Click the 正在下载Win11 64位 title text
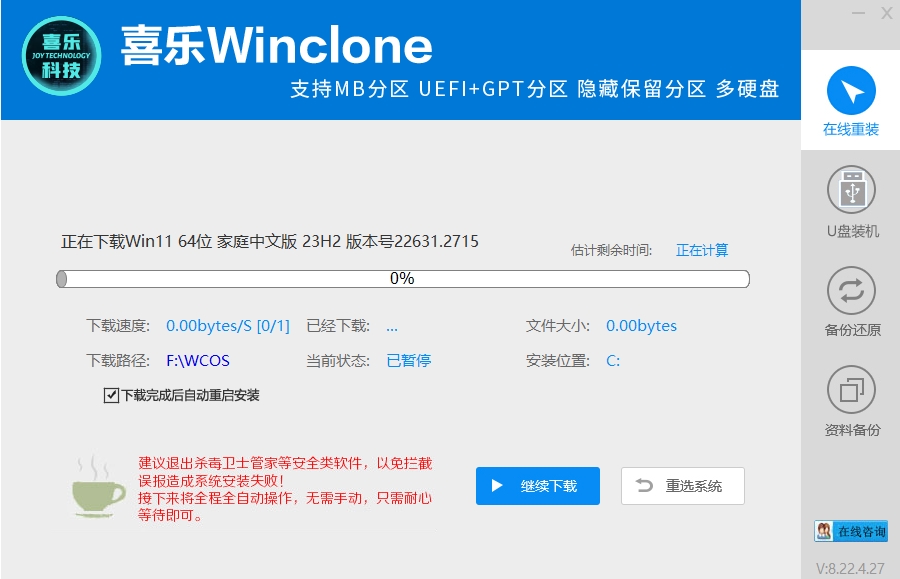The width and height of the screenshot is (900, 579). point(270,242)
